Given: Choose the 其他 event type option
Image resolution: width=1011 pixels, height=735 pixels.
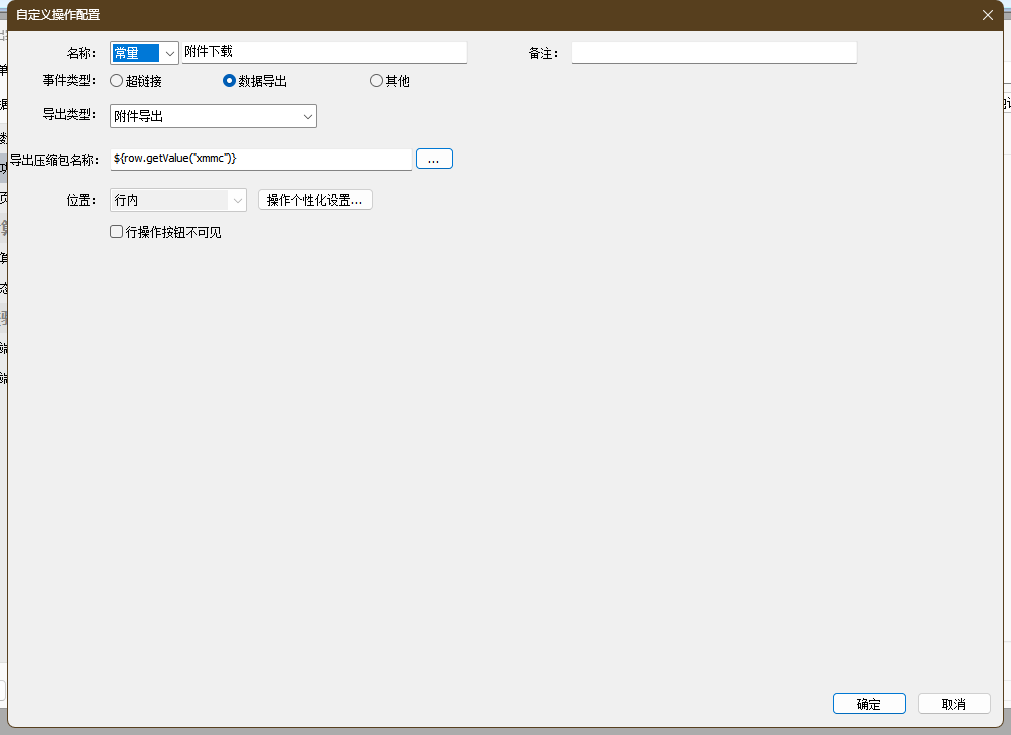Looking at the screenshot, I should click(376, 81).
